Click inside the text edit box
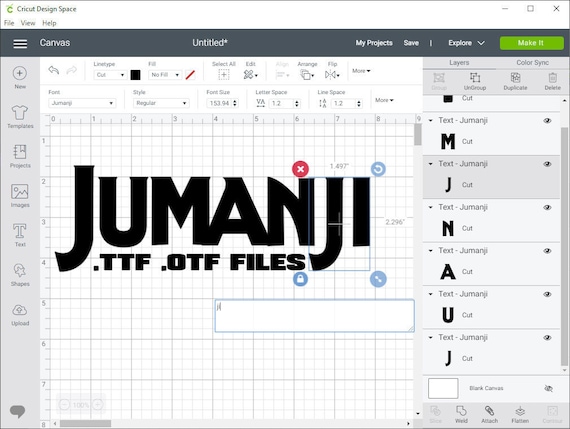 pyautogui.click(x=314, y=316)
